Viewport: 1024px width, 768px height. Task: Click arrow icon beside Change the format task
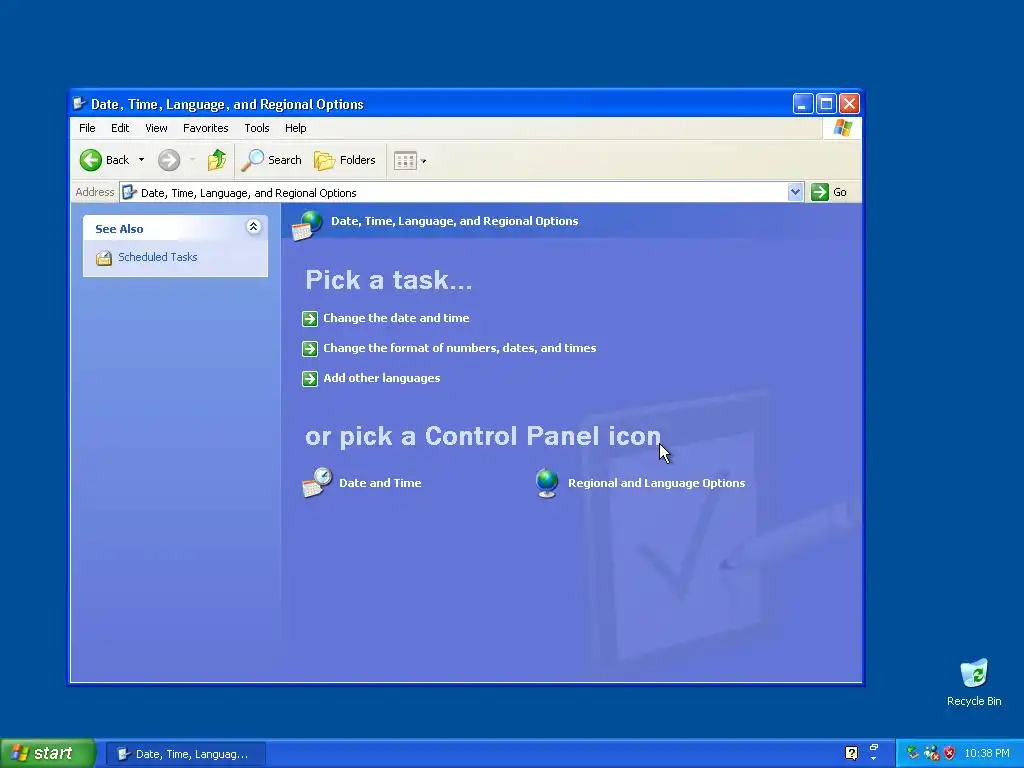[310, 349]
